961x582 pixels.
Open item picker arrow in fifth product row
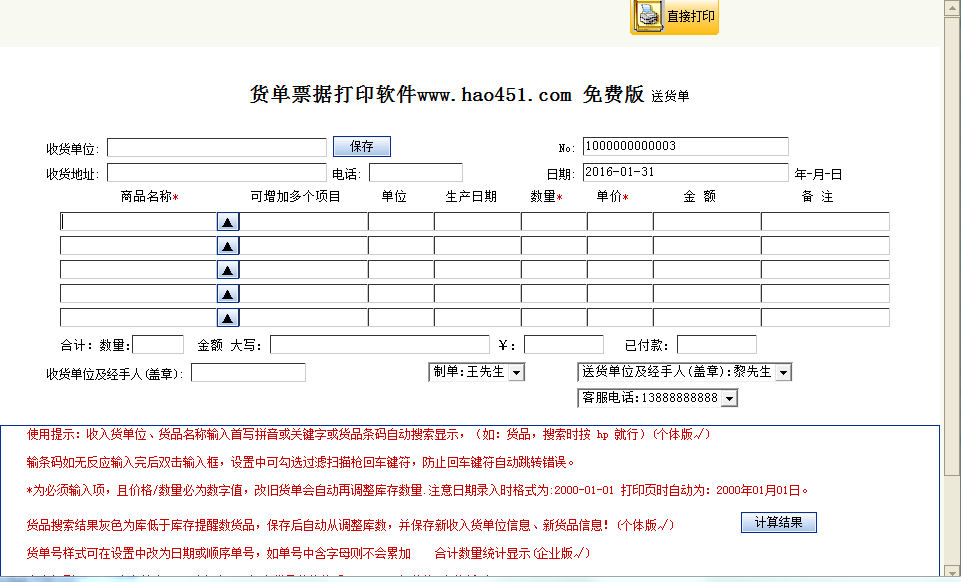[228, 317]
